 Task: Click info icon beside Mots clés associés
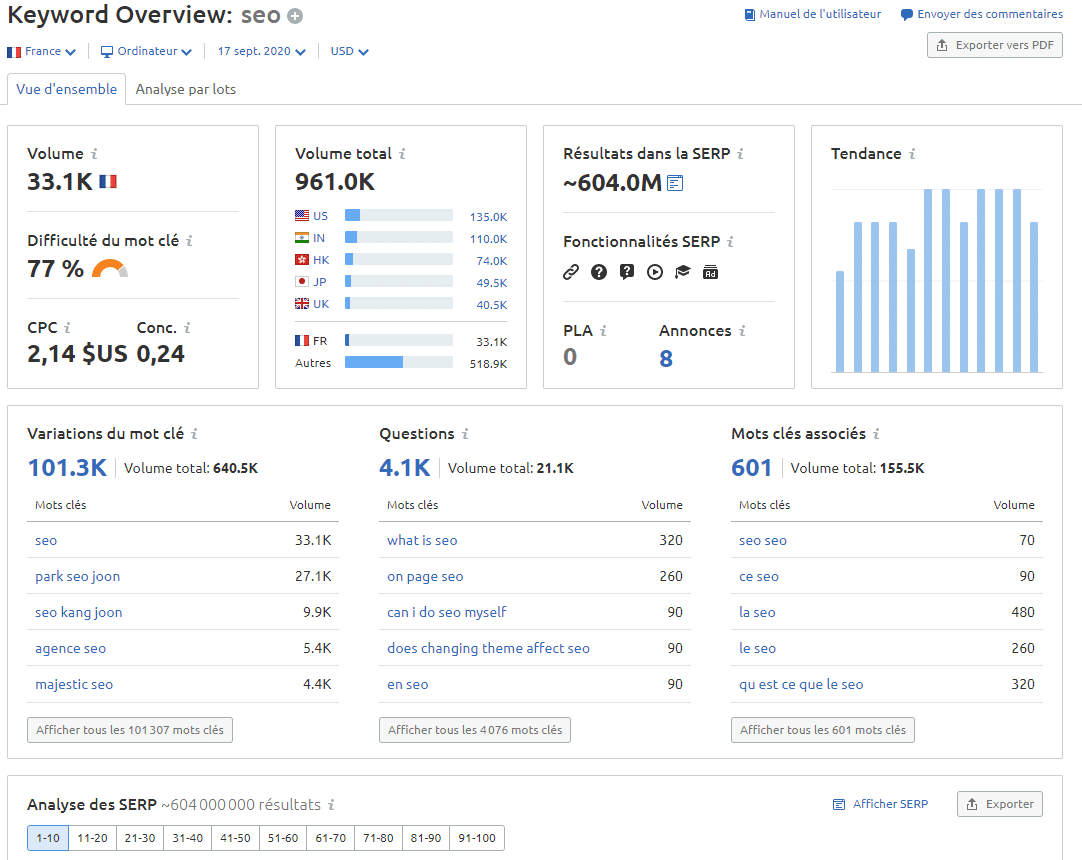point(876,434)
